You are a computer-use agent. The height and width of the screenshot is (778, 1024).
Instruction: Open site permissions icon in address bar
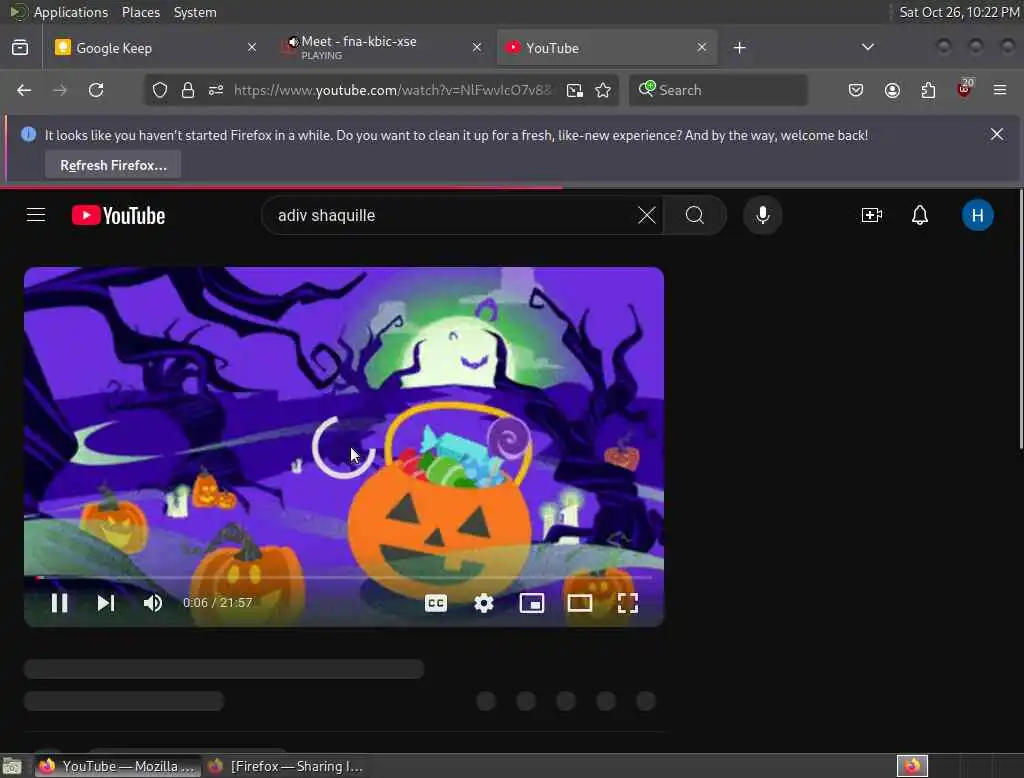click(x=216, y=90)
